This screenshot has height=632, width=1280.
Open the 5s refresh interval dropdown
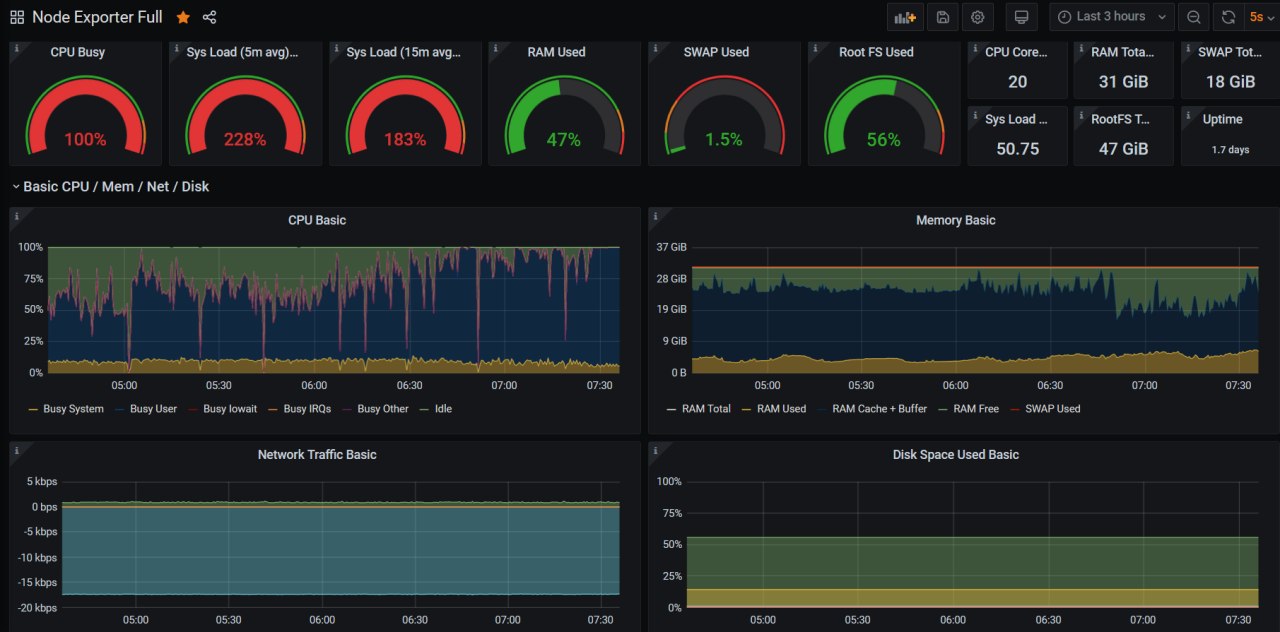pos(1261,17)
